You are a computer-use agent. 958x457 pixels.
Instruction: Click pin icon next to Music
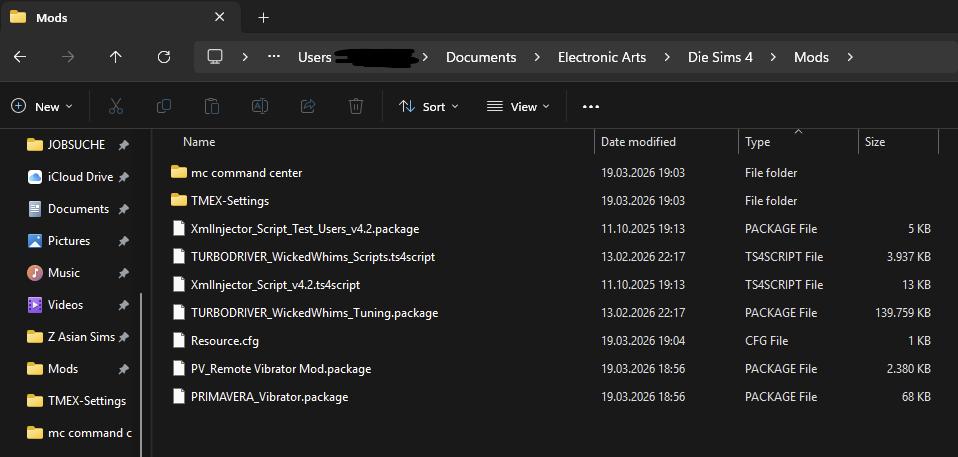pos(123,272)
